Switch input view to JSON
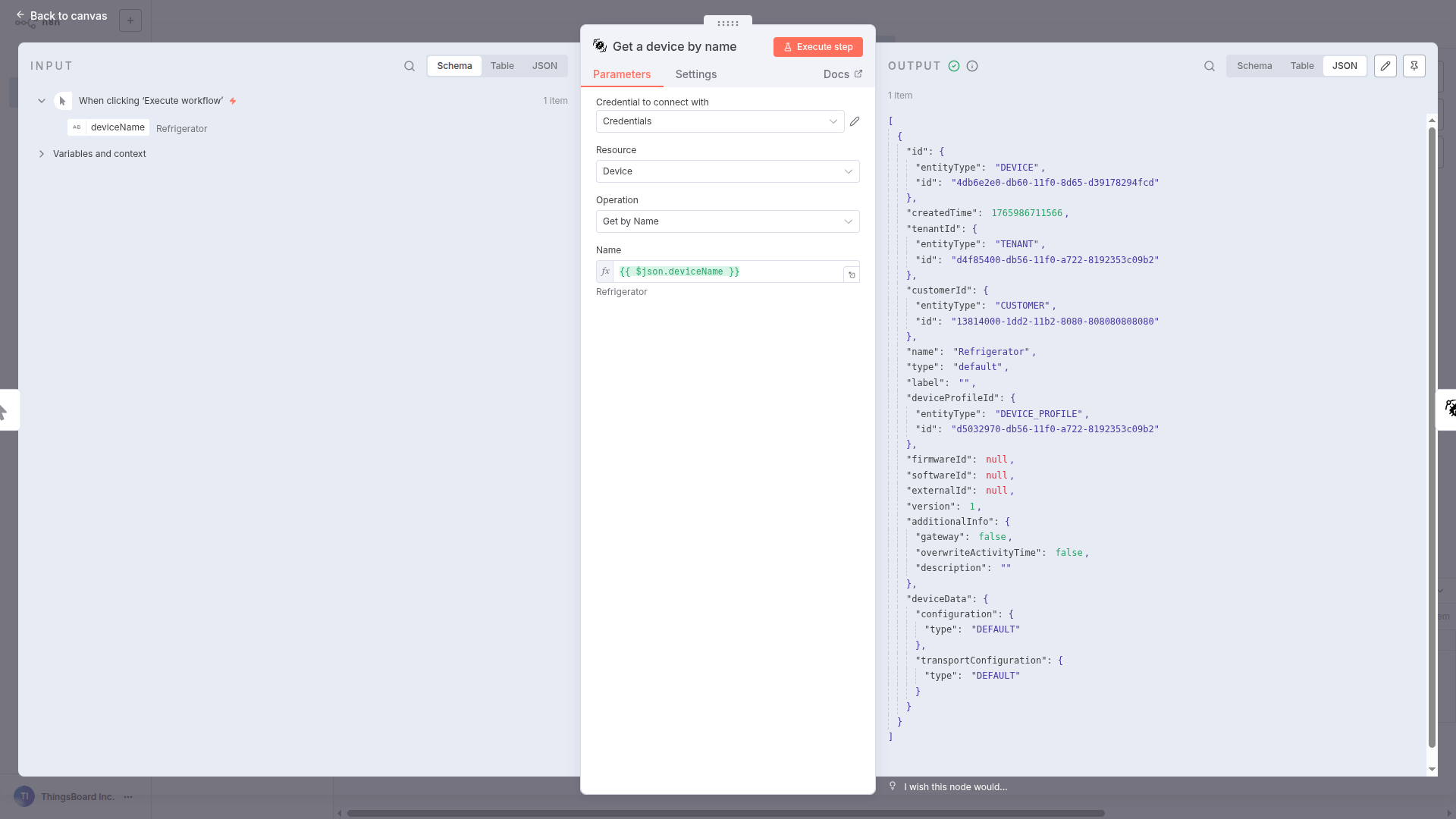Image resolution: width=1456 pixels, height=819 pixels. [x=544, y=66]
